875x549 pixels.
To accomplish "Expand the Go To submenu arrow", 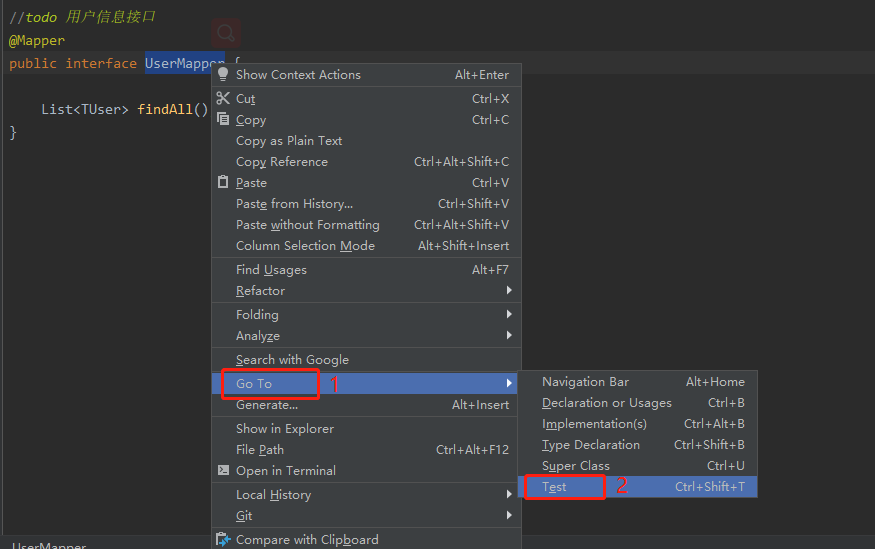I will point(509,383).
